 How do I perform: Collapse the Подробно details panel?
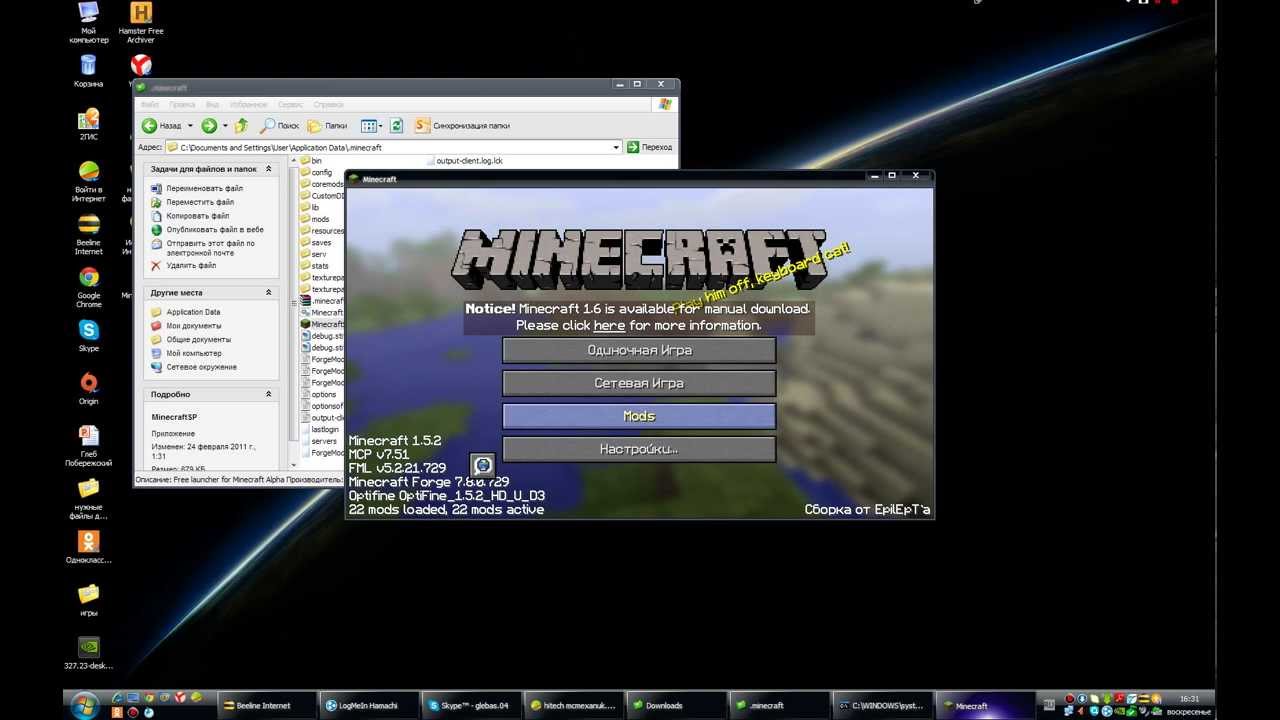[268, 395]
